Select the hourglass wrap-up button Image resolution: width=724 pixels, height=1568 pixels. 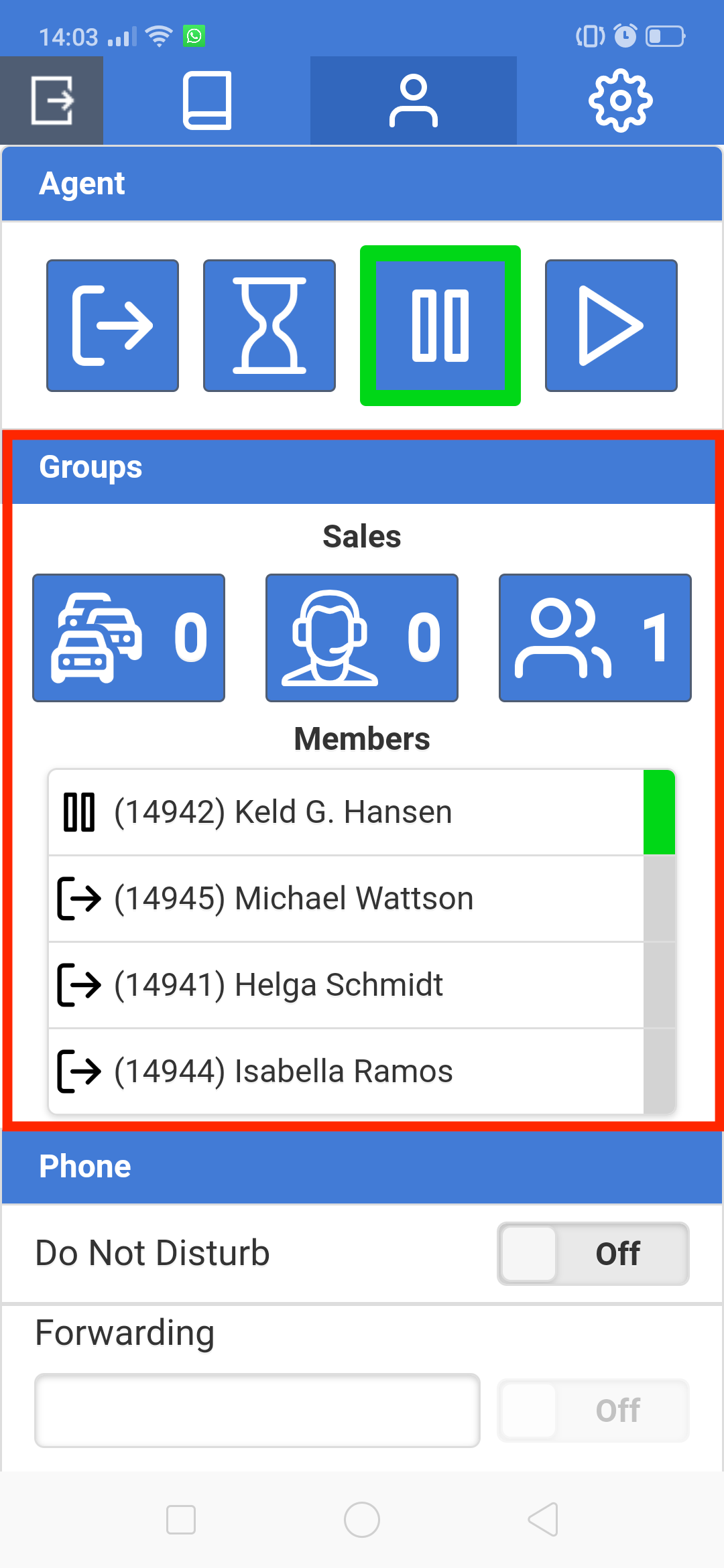click(269, 326)
